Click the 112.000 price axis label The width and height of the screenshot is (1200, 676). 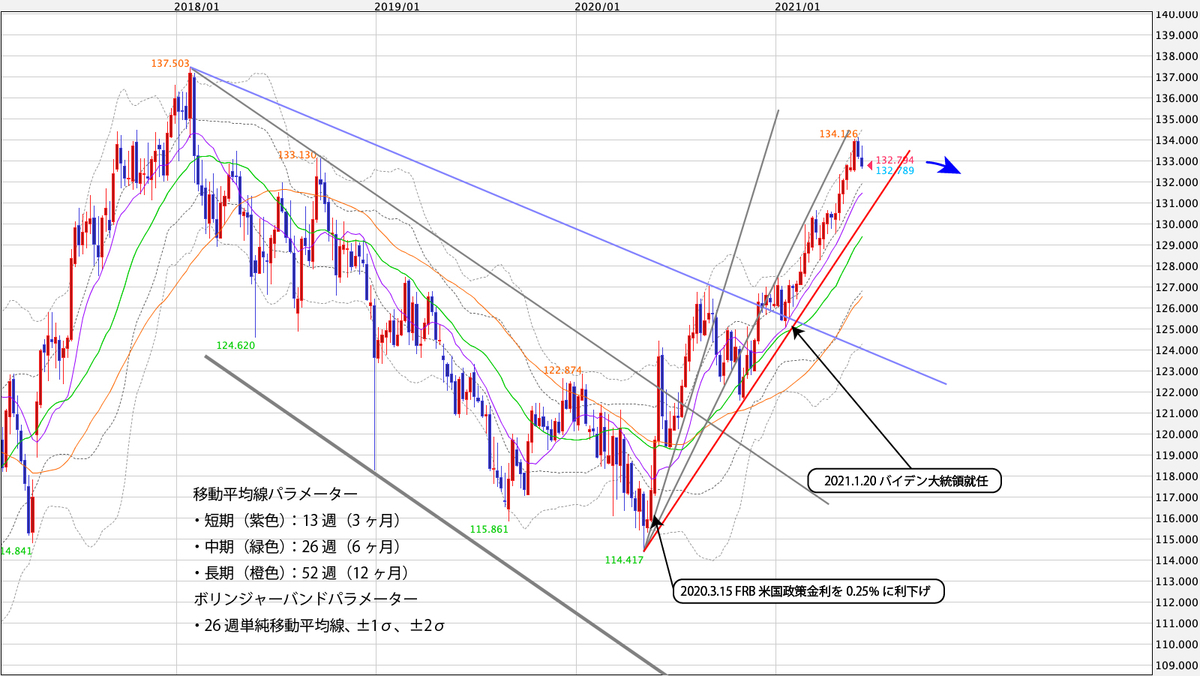[1176, 602]
